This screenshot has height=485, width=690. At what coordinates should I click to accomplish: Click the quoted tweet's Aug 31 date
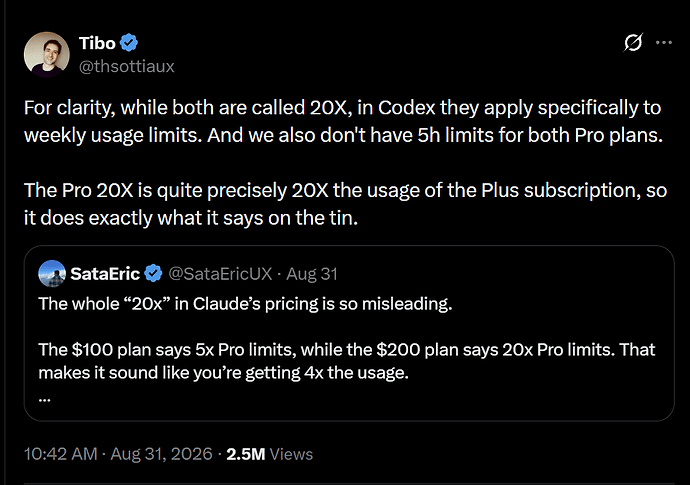[x=312, y=274]
